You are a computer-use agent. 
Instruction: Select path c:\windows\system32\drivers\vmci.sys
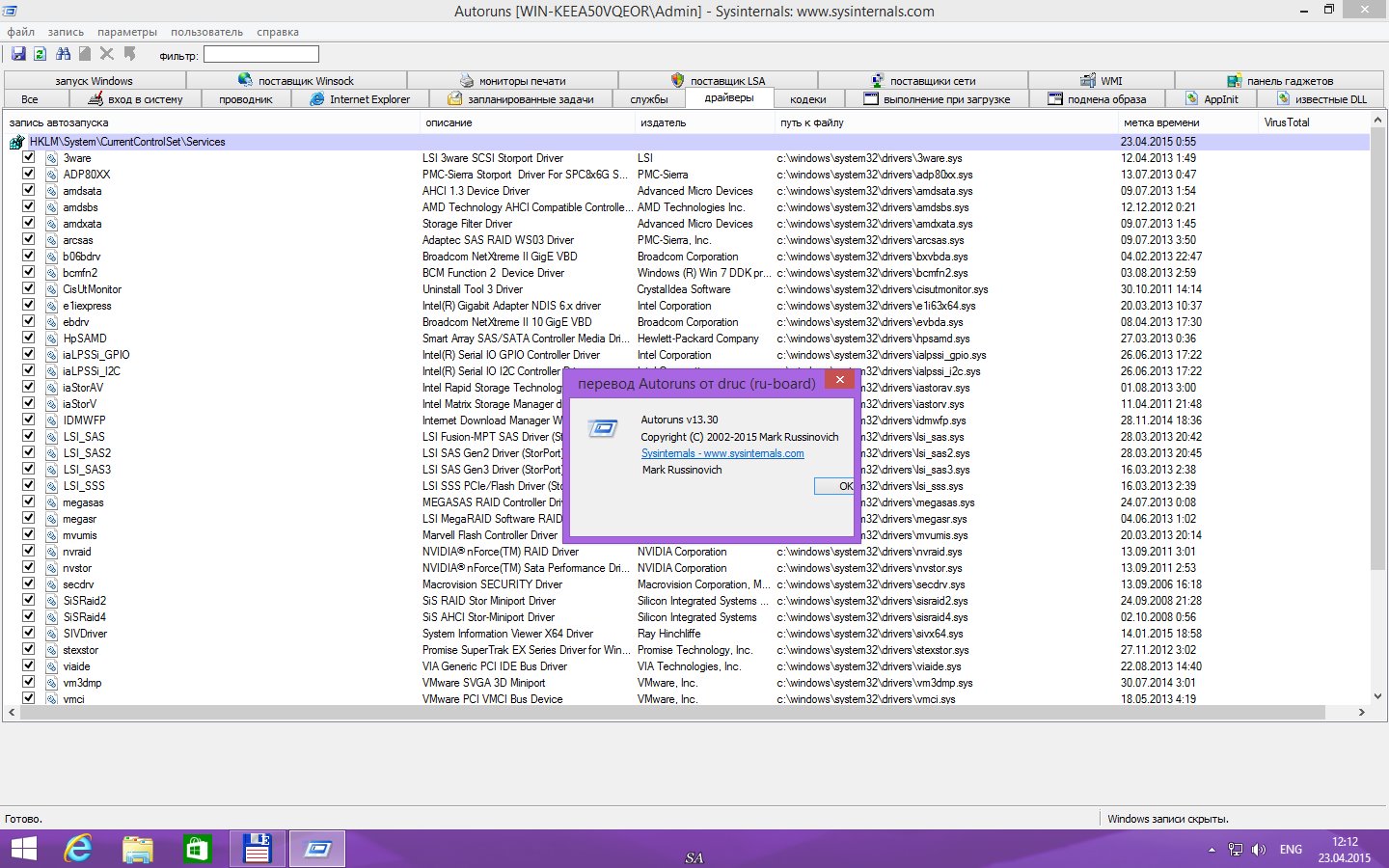(866, 699)
